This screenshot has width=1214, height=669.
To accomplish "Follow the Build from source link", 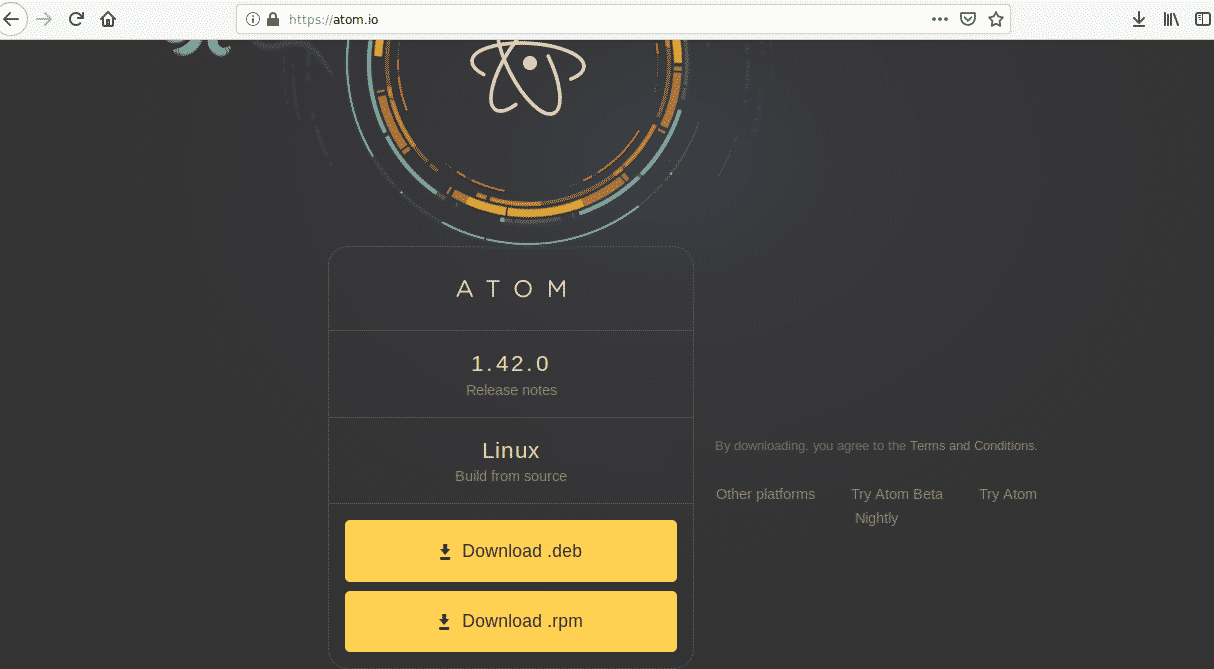I will click(x=511, y=476).
